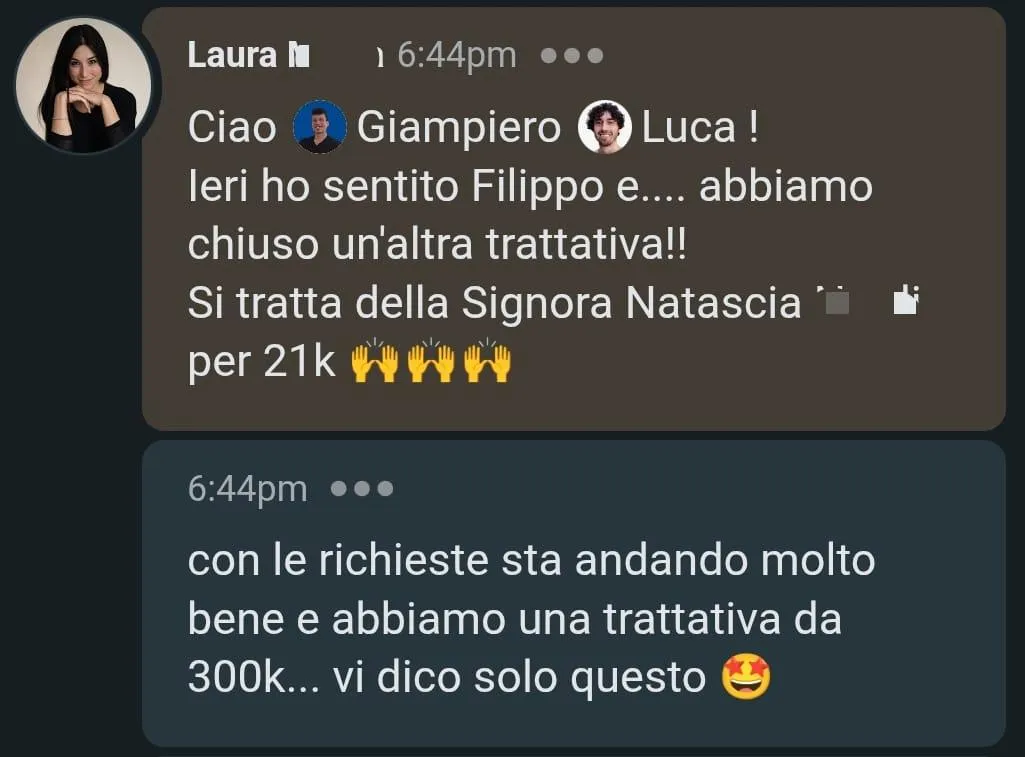The height and width of the screenshot is (757, 1025).
Task: Click the white redacted block ending Natascia's line
Action: (x=907, y=301)
